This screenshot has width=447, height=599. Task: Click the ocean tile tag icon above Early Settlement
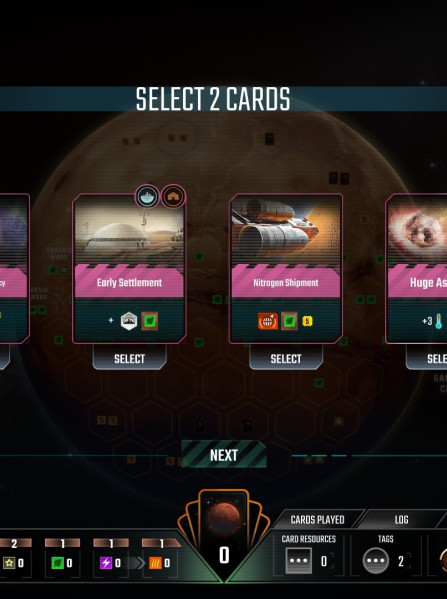pyautogui.click(x=147, y=196)
